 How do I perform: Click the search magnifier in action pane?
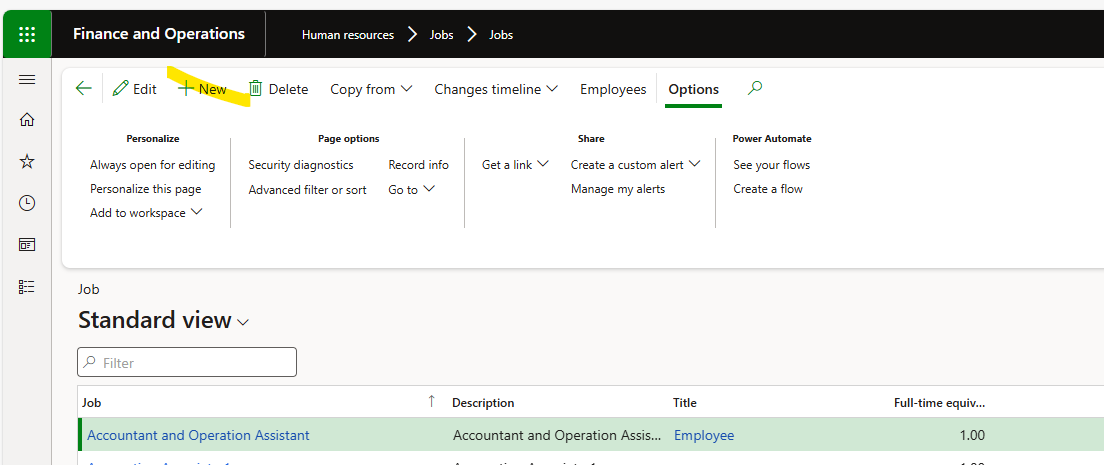click(x=755, y=88)
